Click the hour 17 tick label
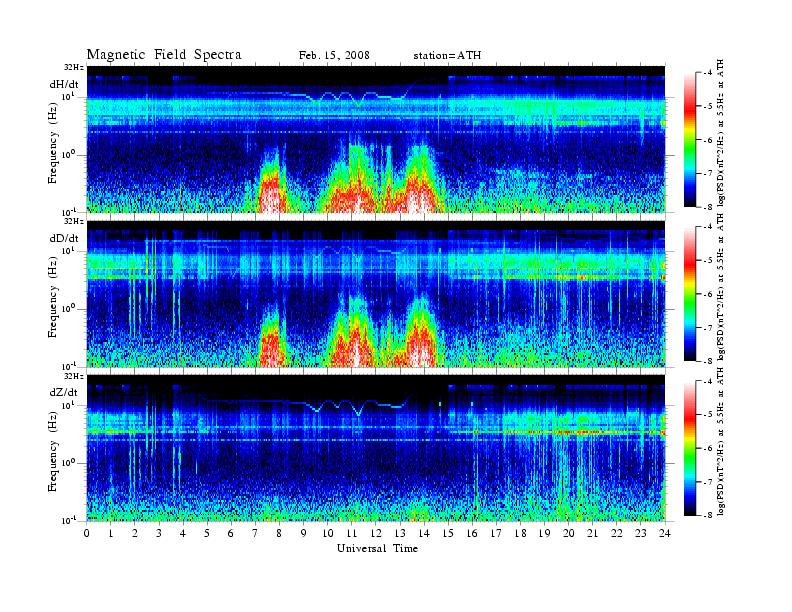 tap(496, 534)
